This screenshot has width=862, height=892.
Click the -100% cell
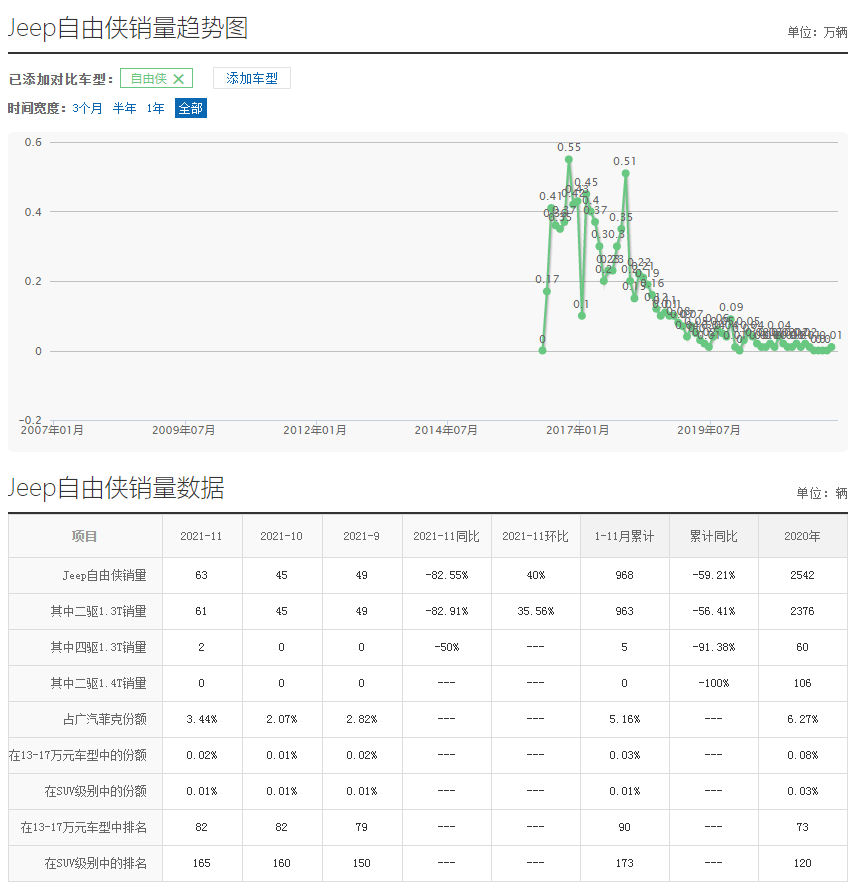713,683
